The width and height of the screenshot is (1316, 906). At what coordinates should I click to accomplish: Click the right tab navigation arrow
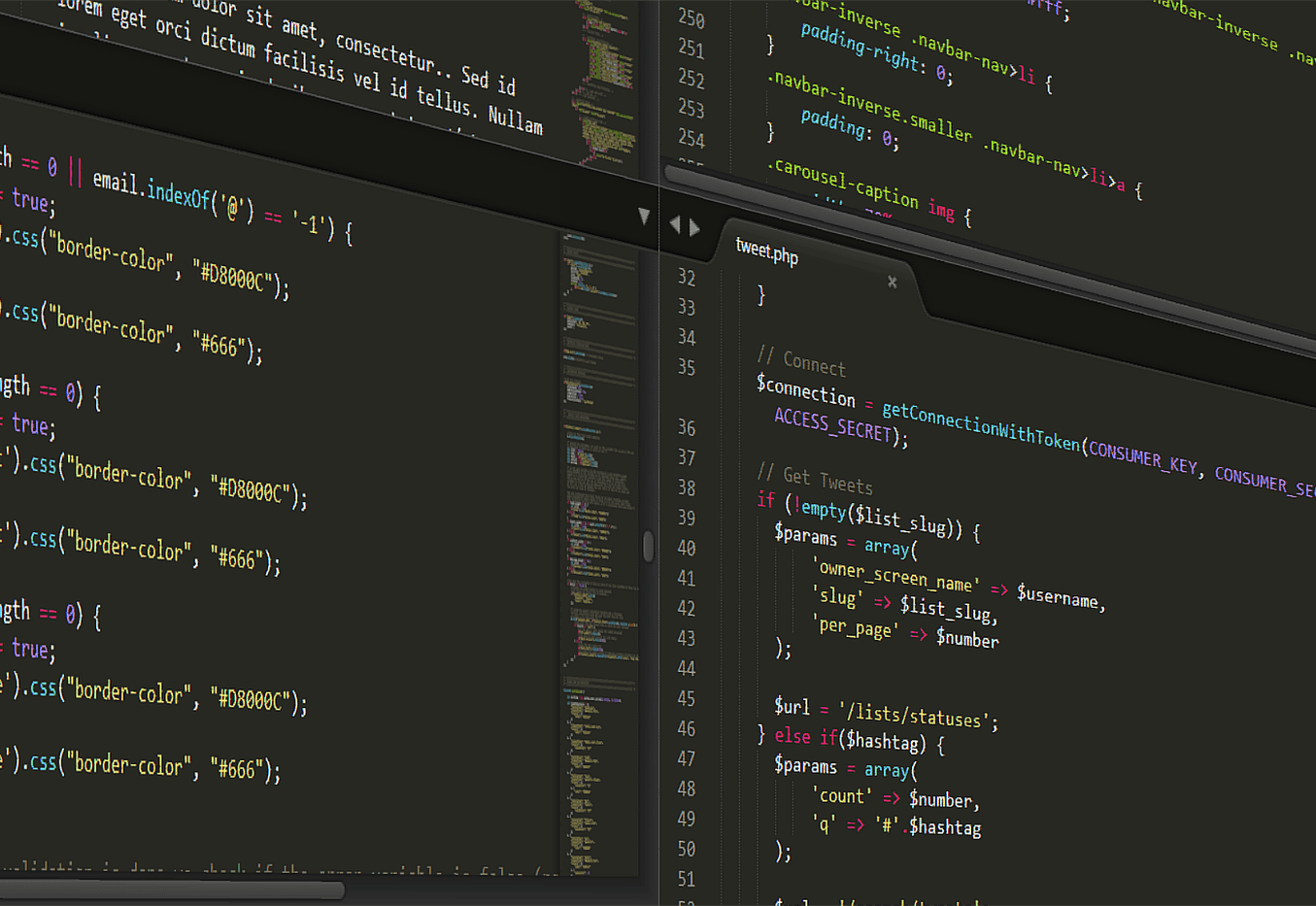point(694,226)
